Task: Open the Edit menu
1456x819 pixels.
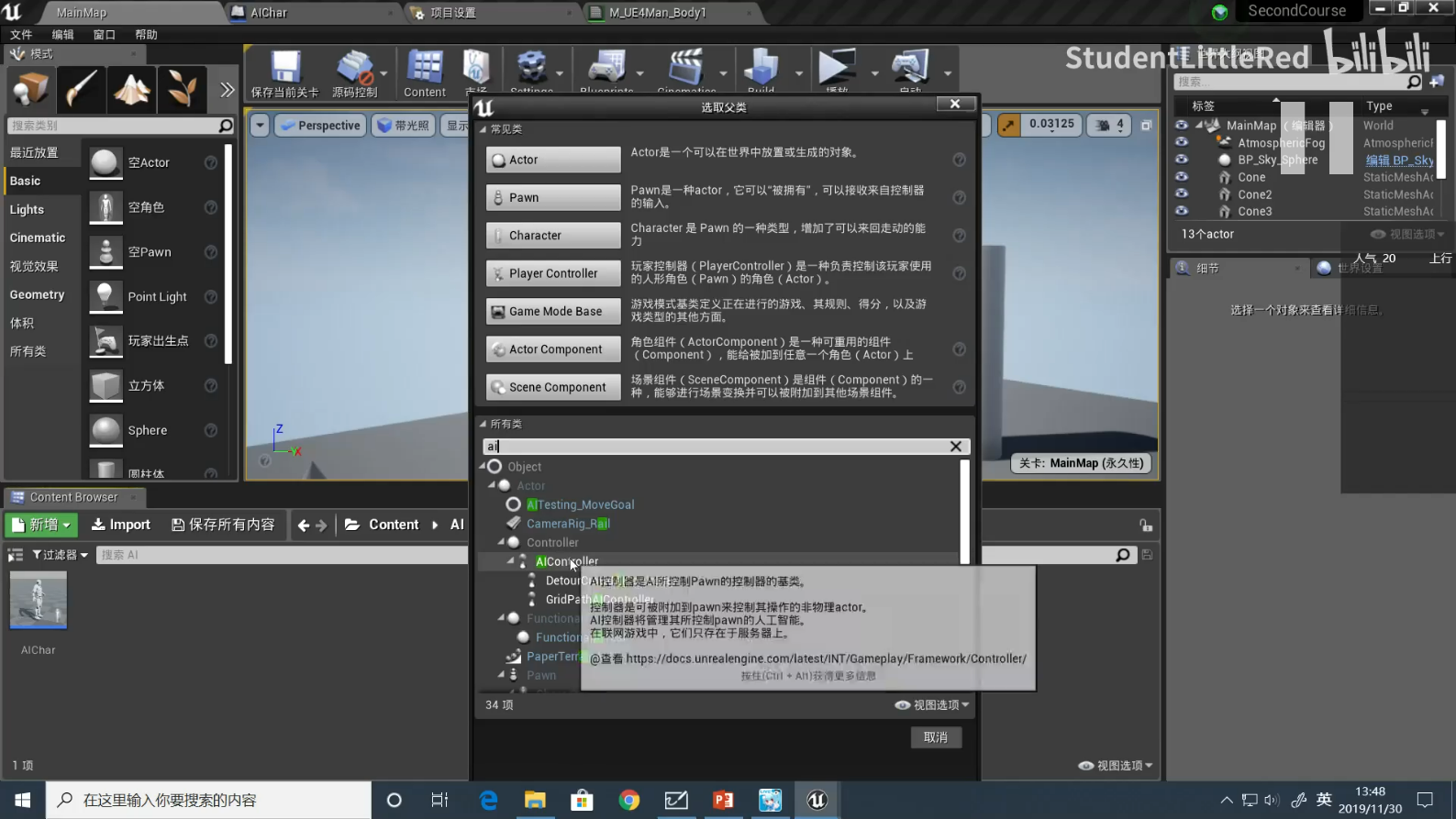Action: (62, 35)
